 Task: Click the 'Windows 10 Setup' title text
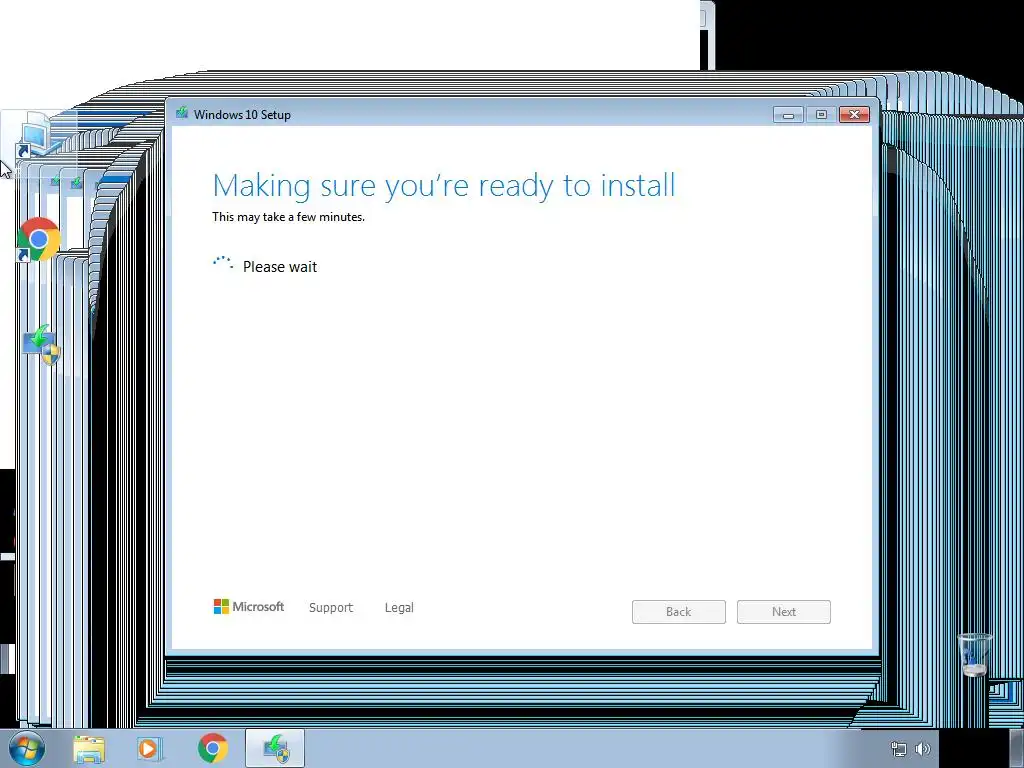[x=242, y=114]
